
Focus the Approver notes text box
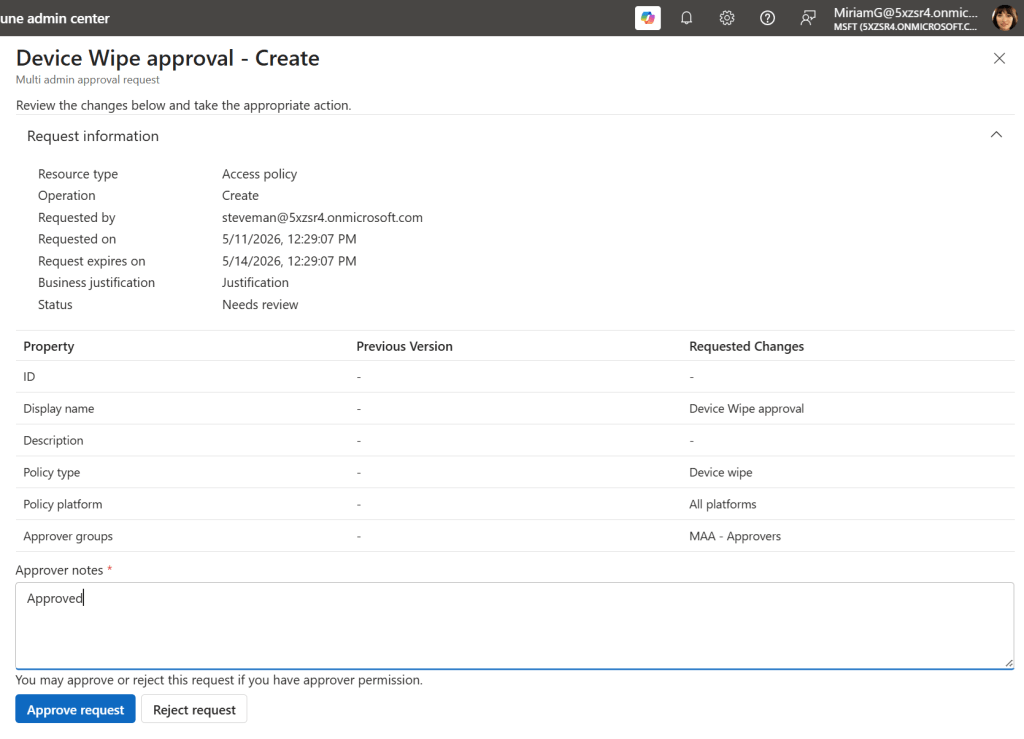pyautogui.click(x=515, y=625)
